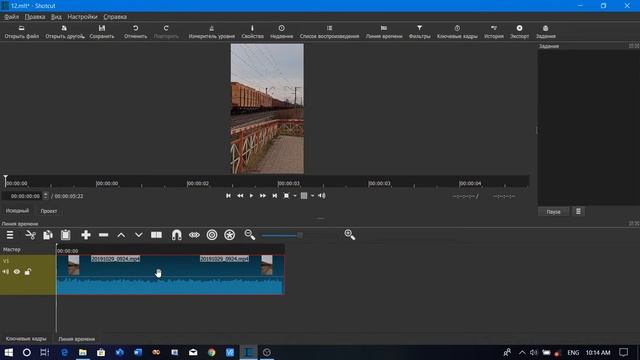The height and width of the screenshot is (360, 640).
Task: Toggle the player grid display button
Action: pos(304,196)
